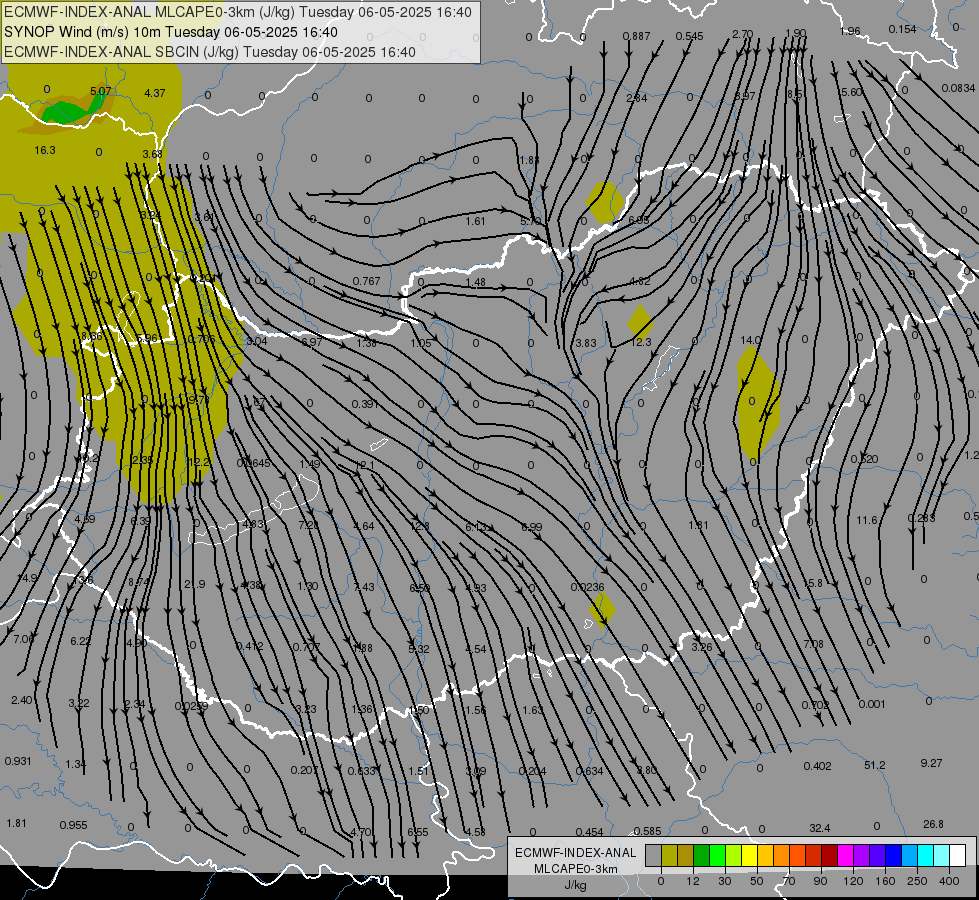Pick the pure yellow legend swatch
979x900 pixels.
[749, 855]
